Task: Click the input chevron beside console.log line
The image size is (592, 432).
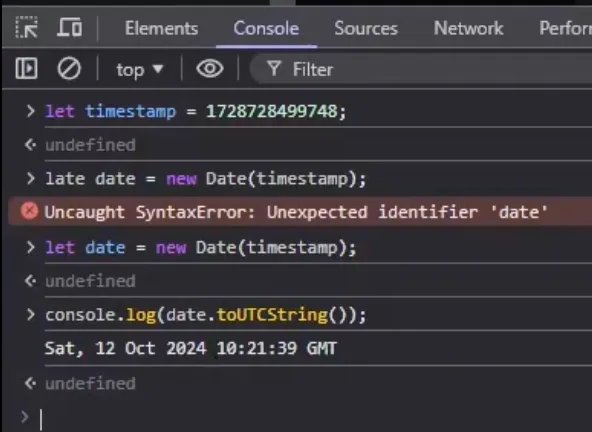Action: [x=30, y=314]
